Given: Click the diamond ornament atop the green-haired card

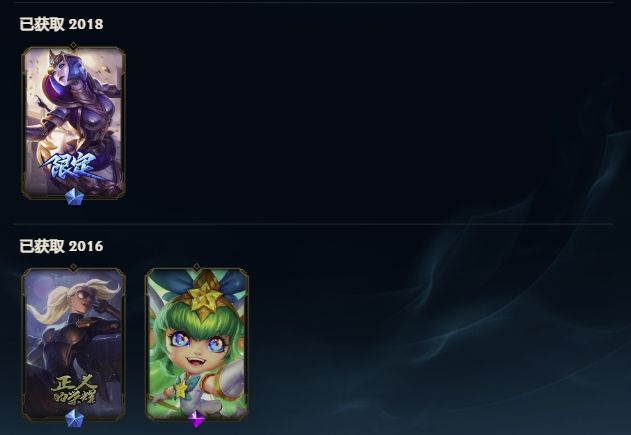Looking at the screenshot, I should click(196, 267).
